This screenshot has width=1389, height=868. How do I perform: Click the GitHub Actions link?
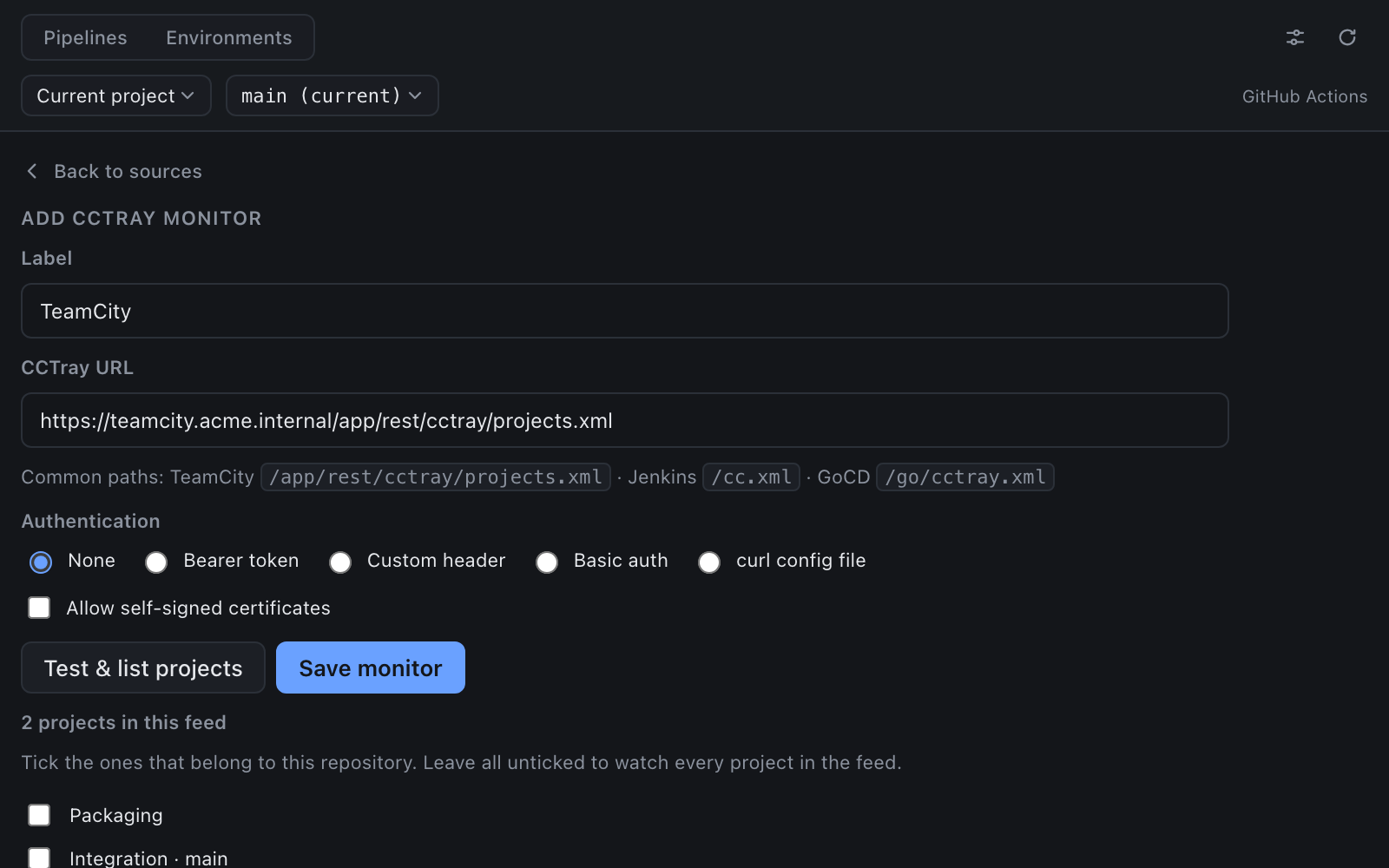pyautogui.click(x=1304, y=96)
